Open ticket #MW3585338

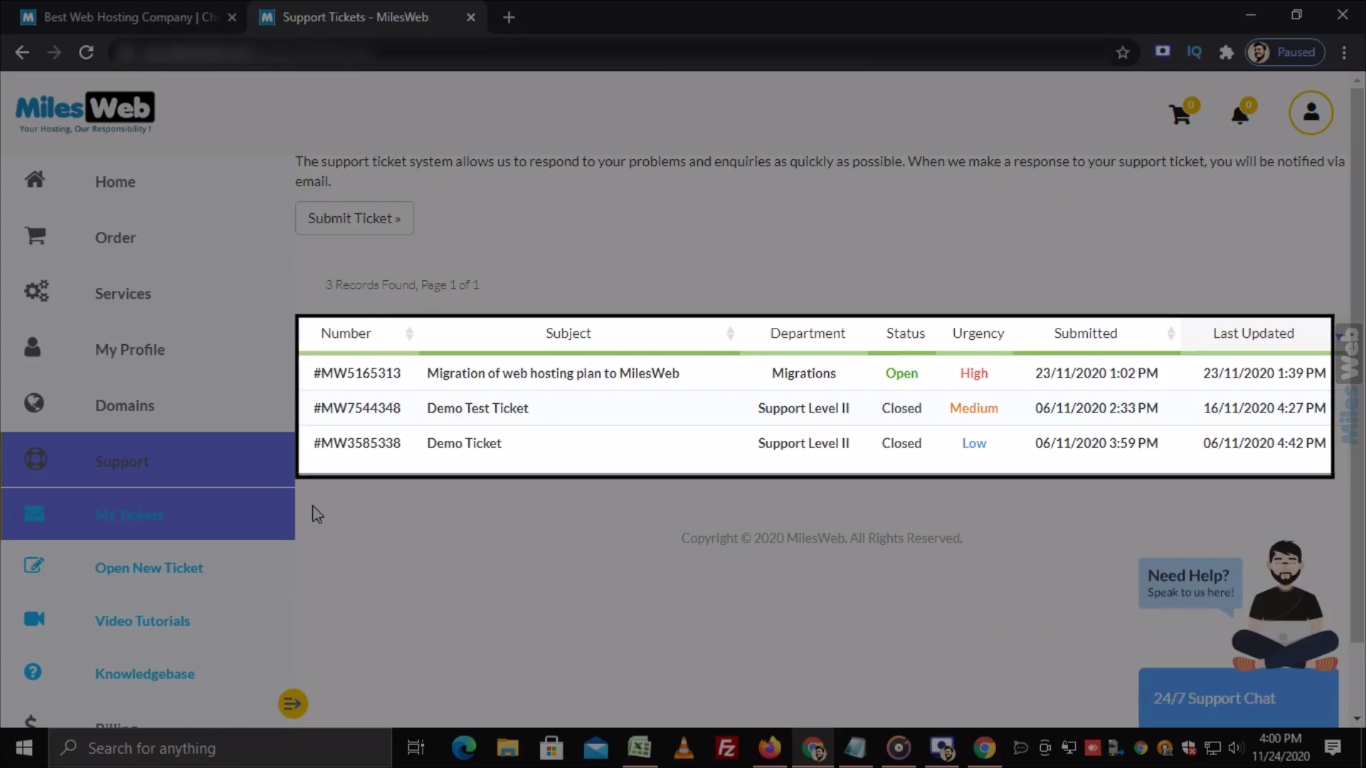357,443
